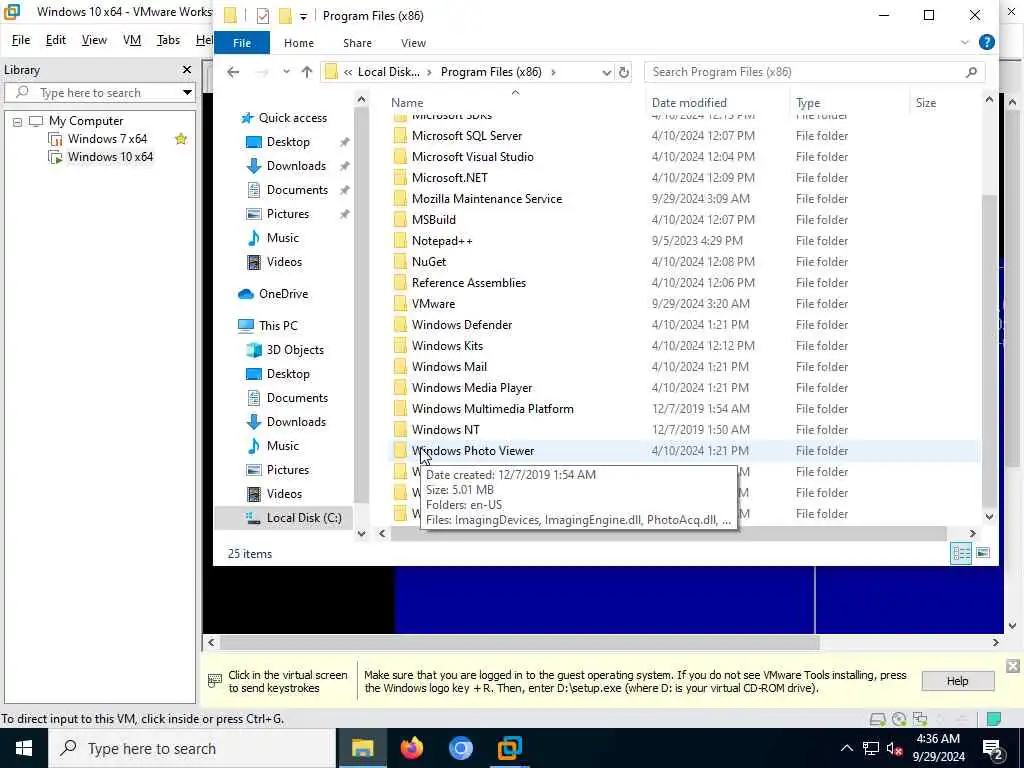This screenshot has height=768, width=1024.
Task: Expand the ribbon chevron
Action: (x=965, y=42)
